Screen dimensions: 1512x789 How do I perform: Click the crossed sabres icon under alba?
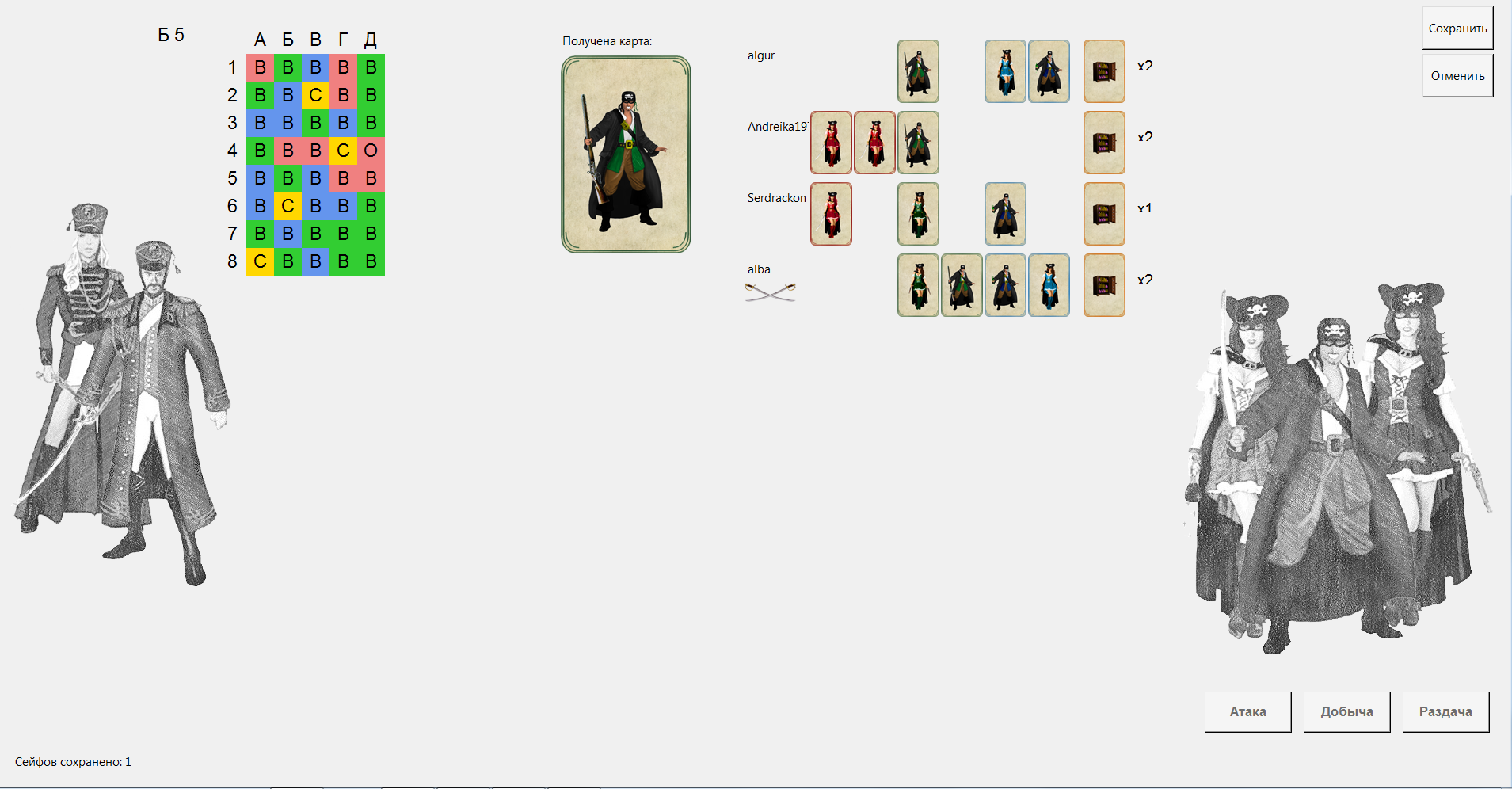pyautogui.click(x=770, y=292)
